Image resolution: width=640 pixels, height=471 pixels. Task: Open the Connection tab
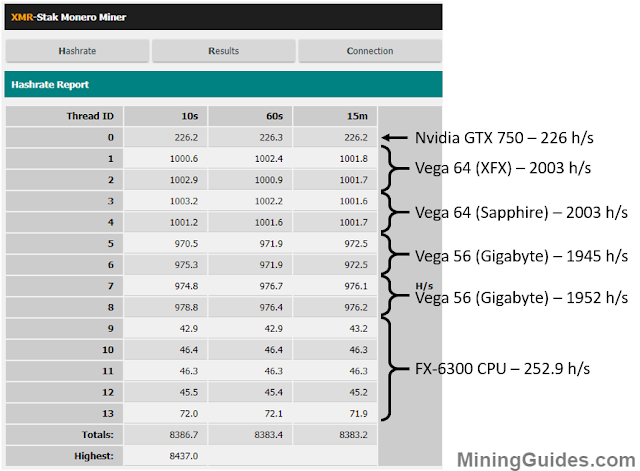coord(370,51)
